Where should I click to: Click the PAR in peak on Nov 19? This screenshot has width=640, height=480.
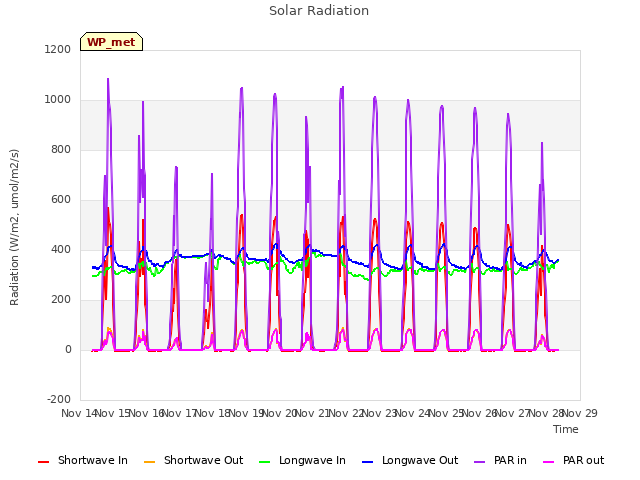pos(242,88)
